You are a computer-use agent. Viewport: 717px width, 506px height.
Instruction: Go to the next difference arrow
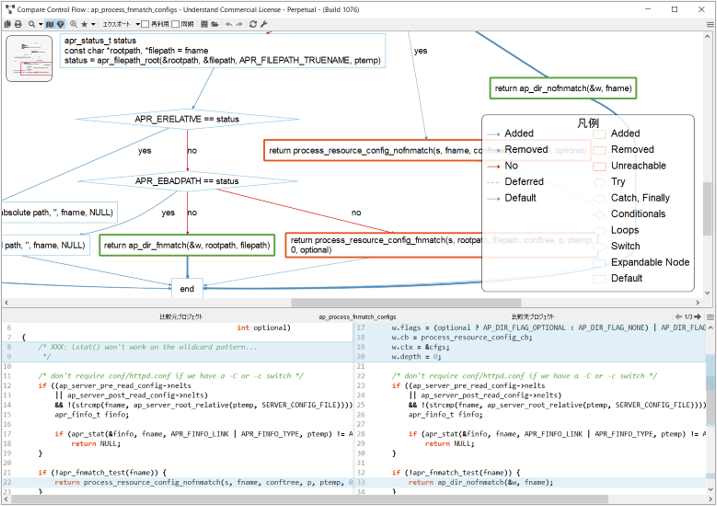[x=698, y=316]
